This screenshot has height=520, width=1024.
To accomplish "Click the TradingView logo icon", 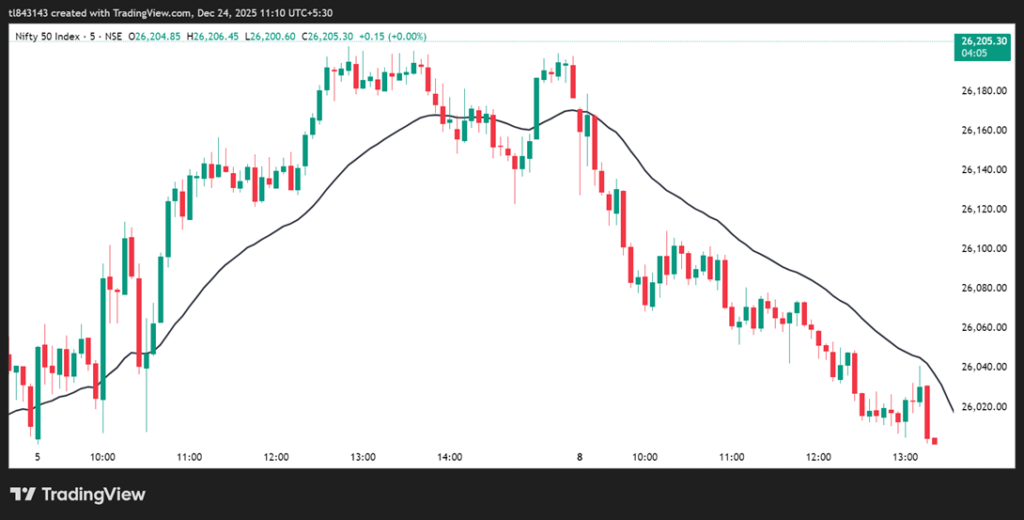I will point(23,494).
